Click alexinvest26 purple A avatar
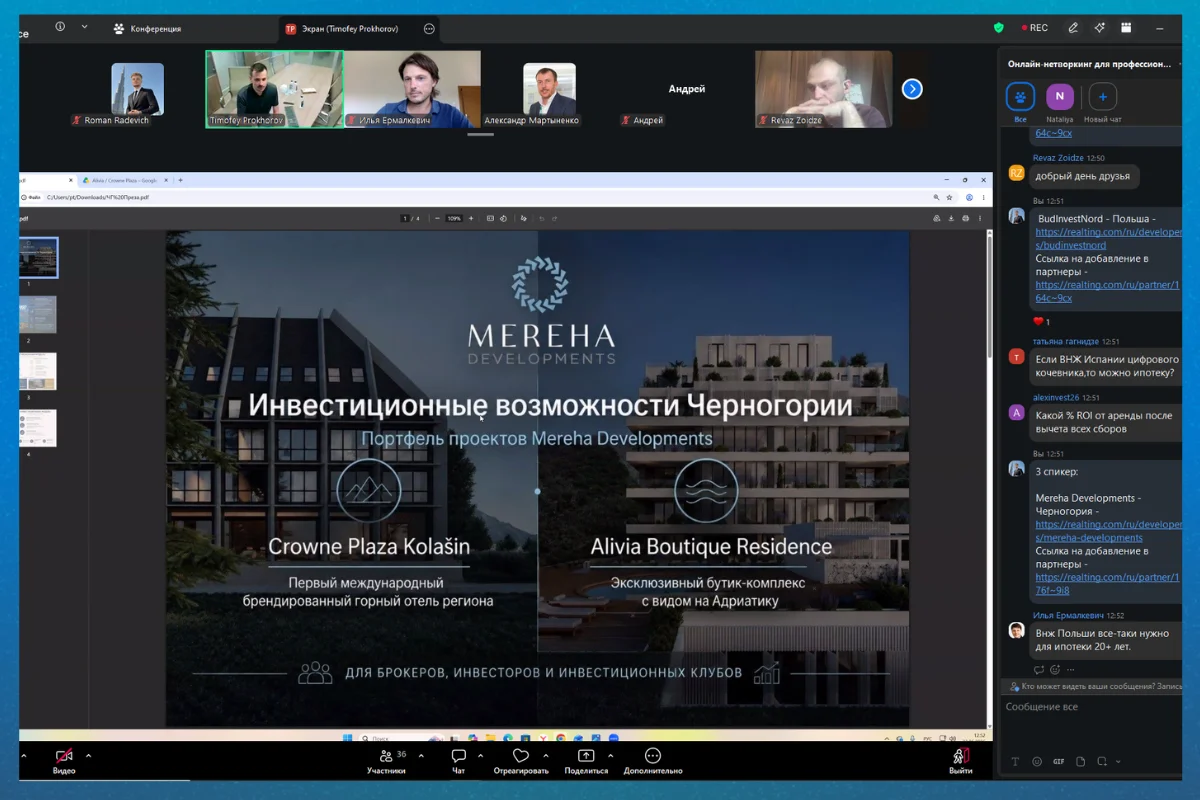This screenshot has width=1200, height=800. coord(1016,412)
